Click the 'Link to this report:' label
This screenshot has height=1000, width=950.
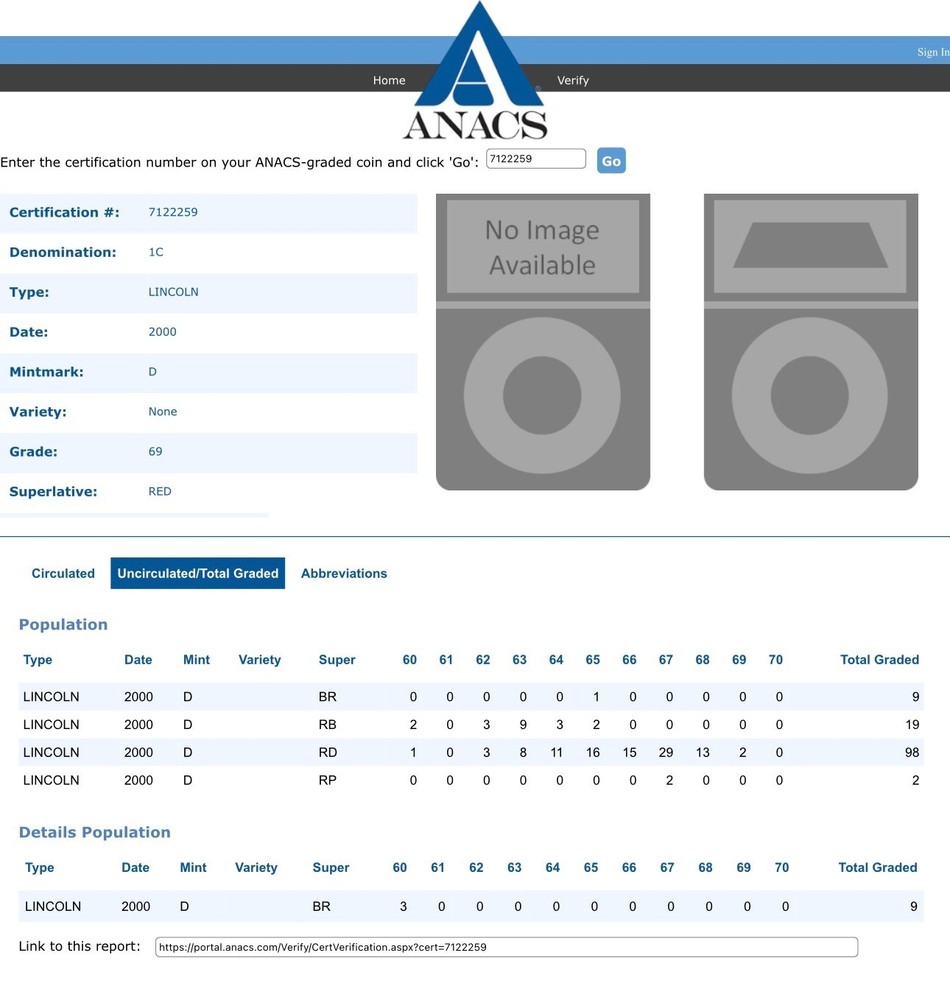click(x=79, y=946)
